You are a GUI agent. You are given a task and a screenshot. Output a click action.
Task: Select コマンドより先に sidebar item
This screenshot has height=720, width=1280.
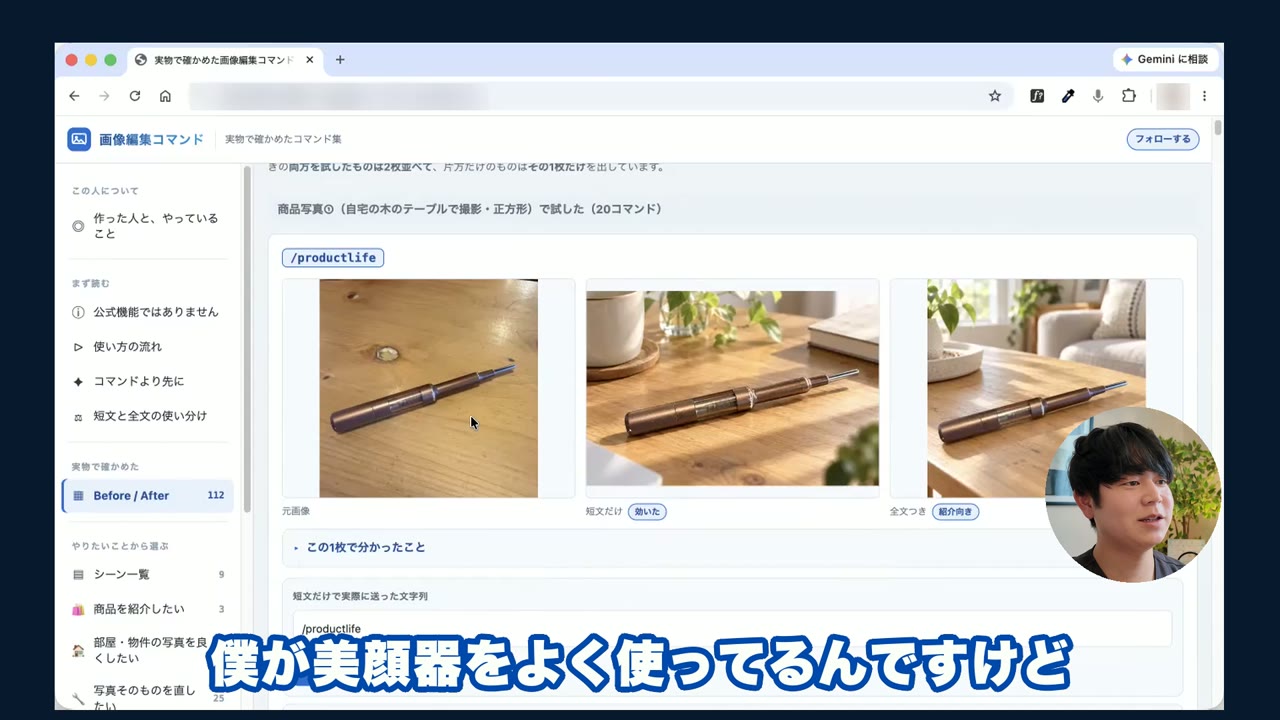point(148,381)
